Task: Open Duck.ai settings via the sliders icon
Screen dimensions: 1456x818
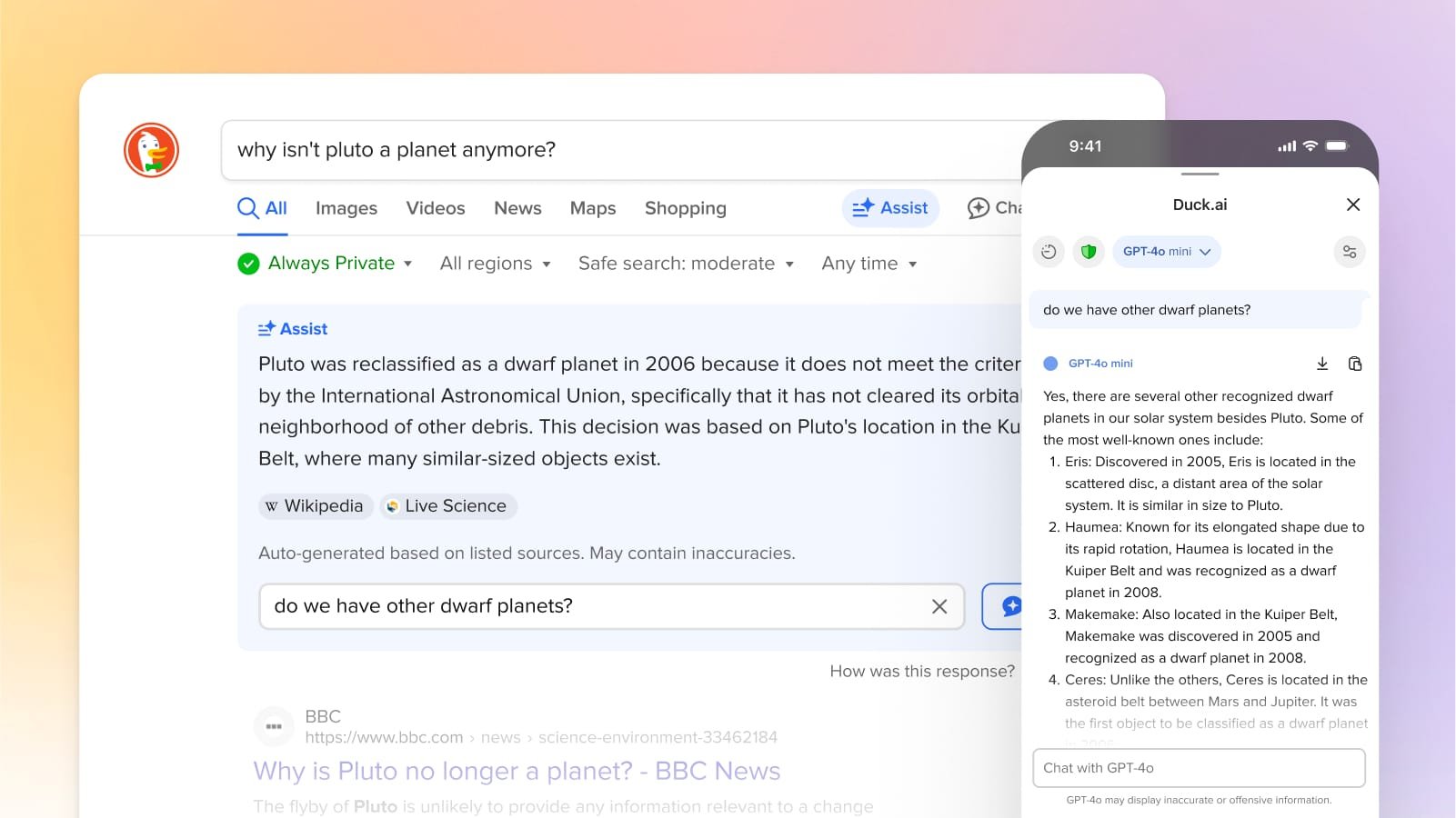Action: 1350,252
